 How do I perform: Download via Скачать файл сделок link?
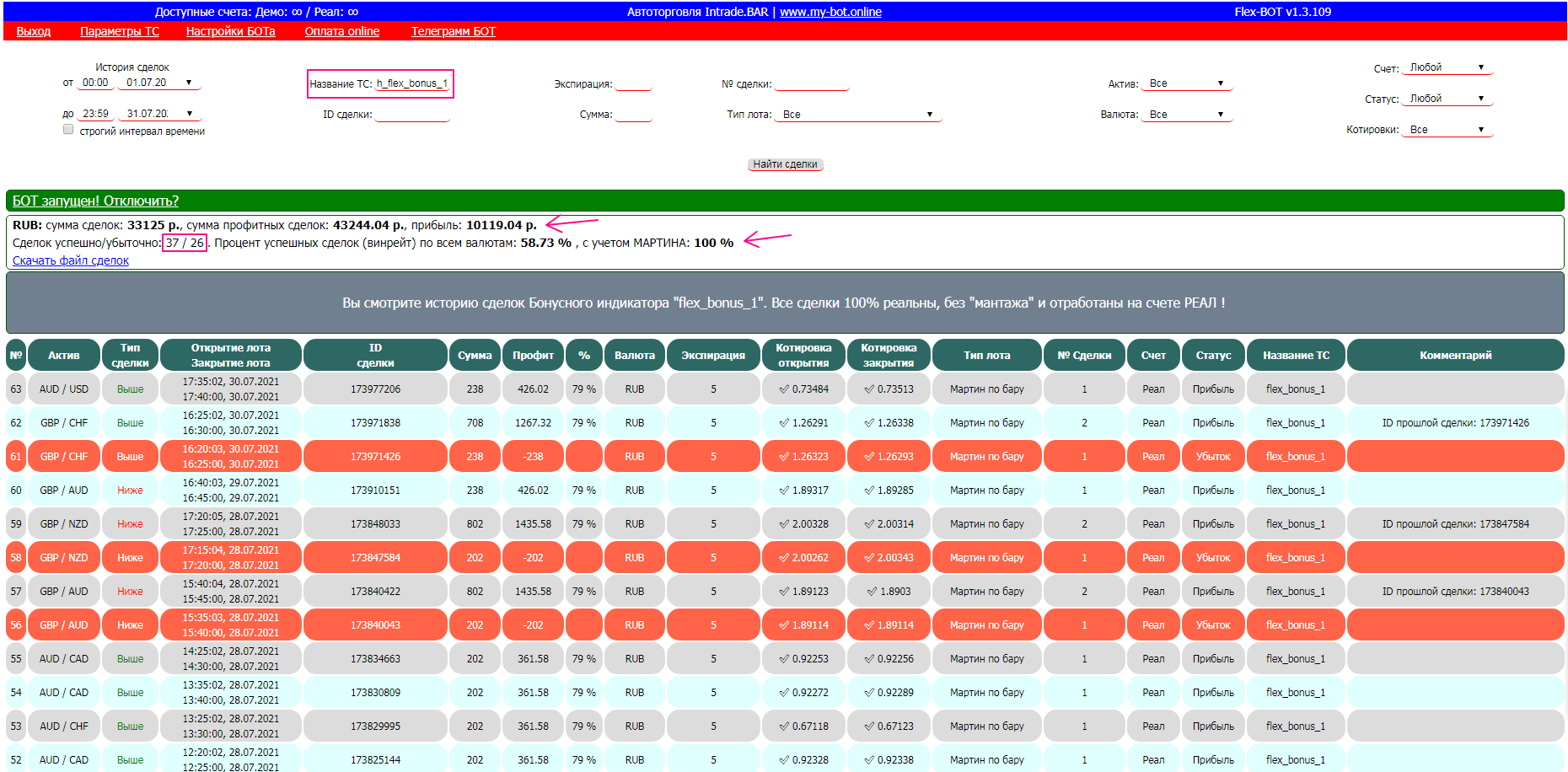click(71, 260)
